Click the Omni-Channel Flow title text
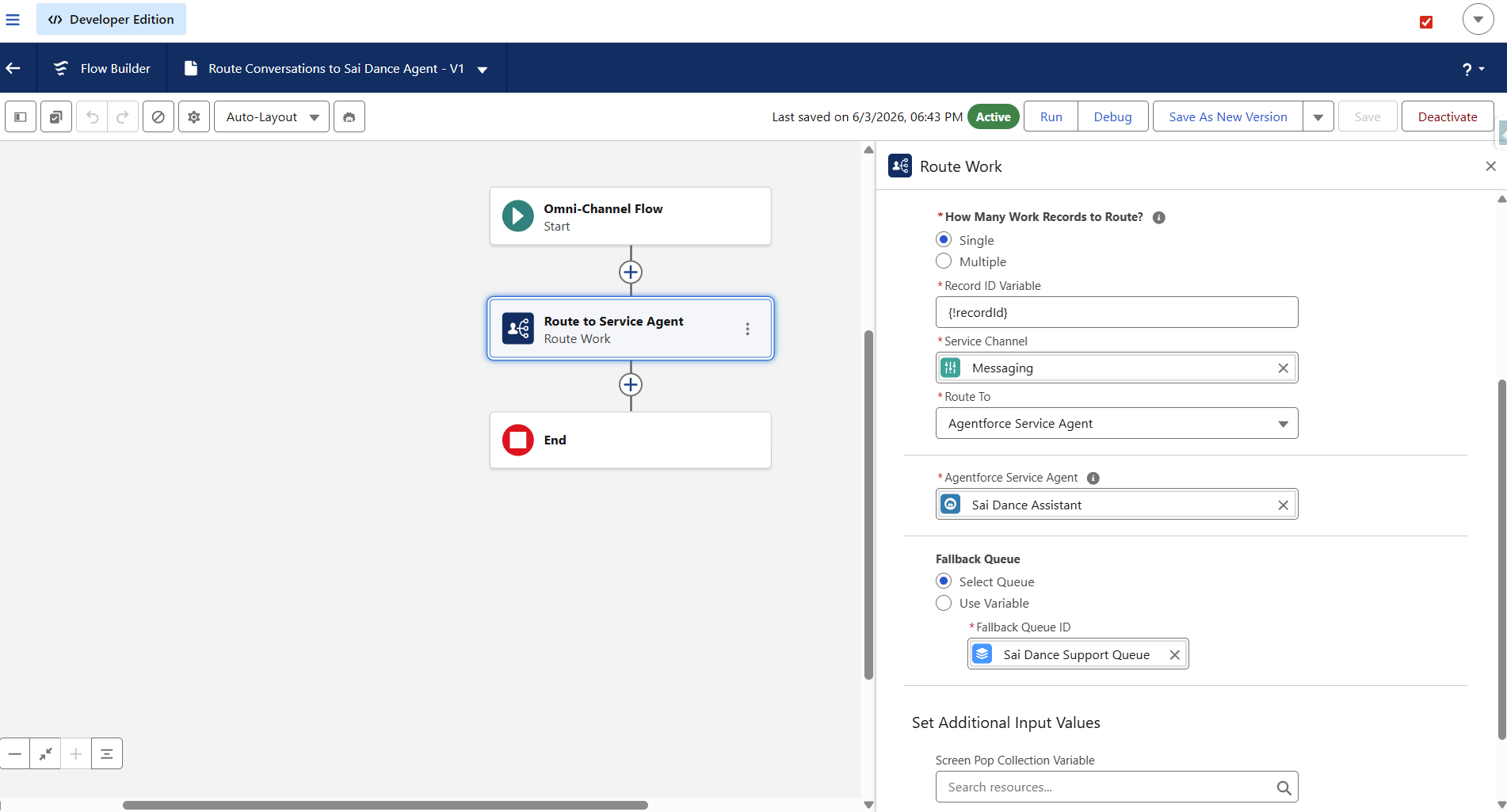The image size is (1507, 812). pyautogui.click(x=603, y=208)
